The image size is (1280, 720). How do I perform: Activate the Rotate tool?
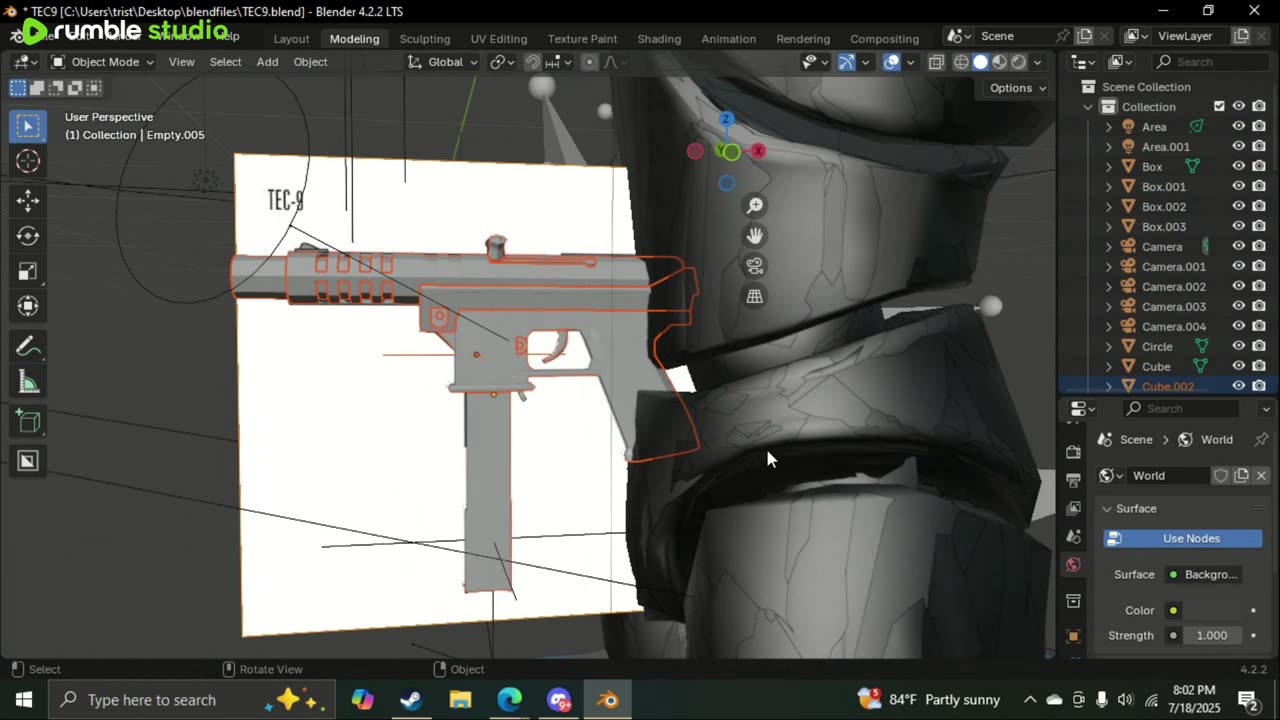coord(28,236)
